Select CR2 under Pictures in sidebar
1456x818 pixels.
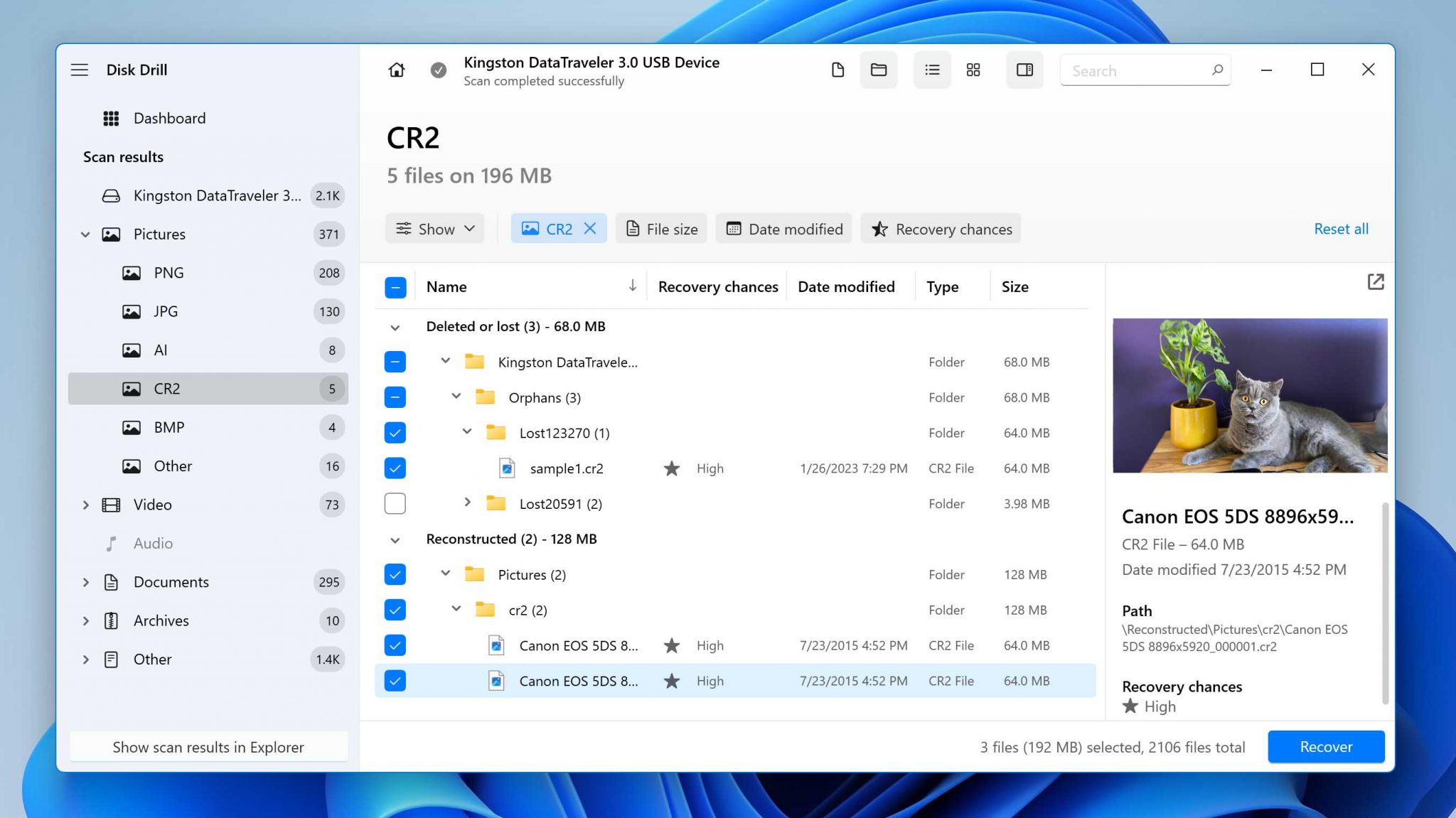tap(168, 389)
